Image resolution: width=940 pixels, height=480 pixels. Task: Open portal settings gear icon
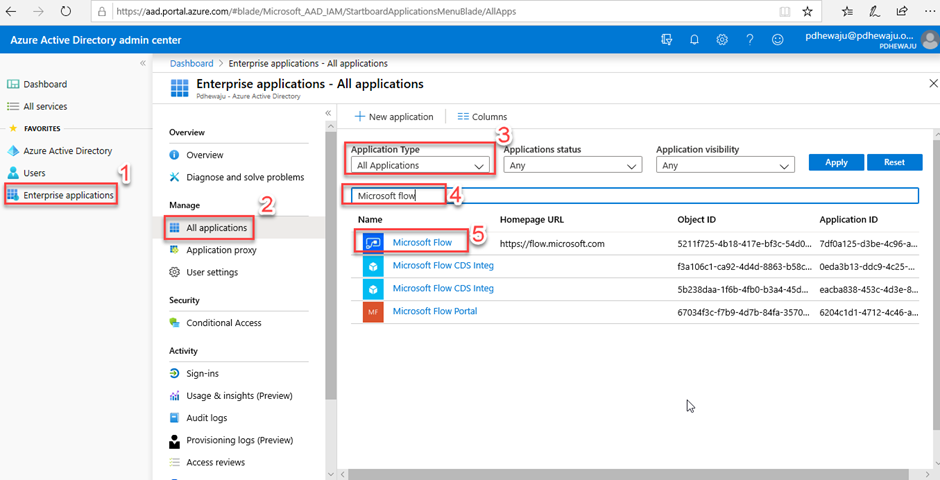722,40
